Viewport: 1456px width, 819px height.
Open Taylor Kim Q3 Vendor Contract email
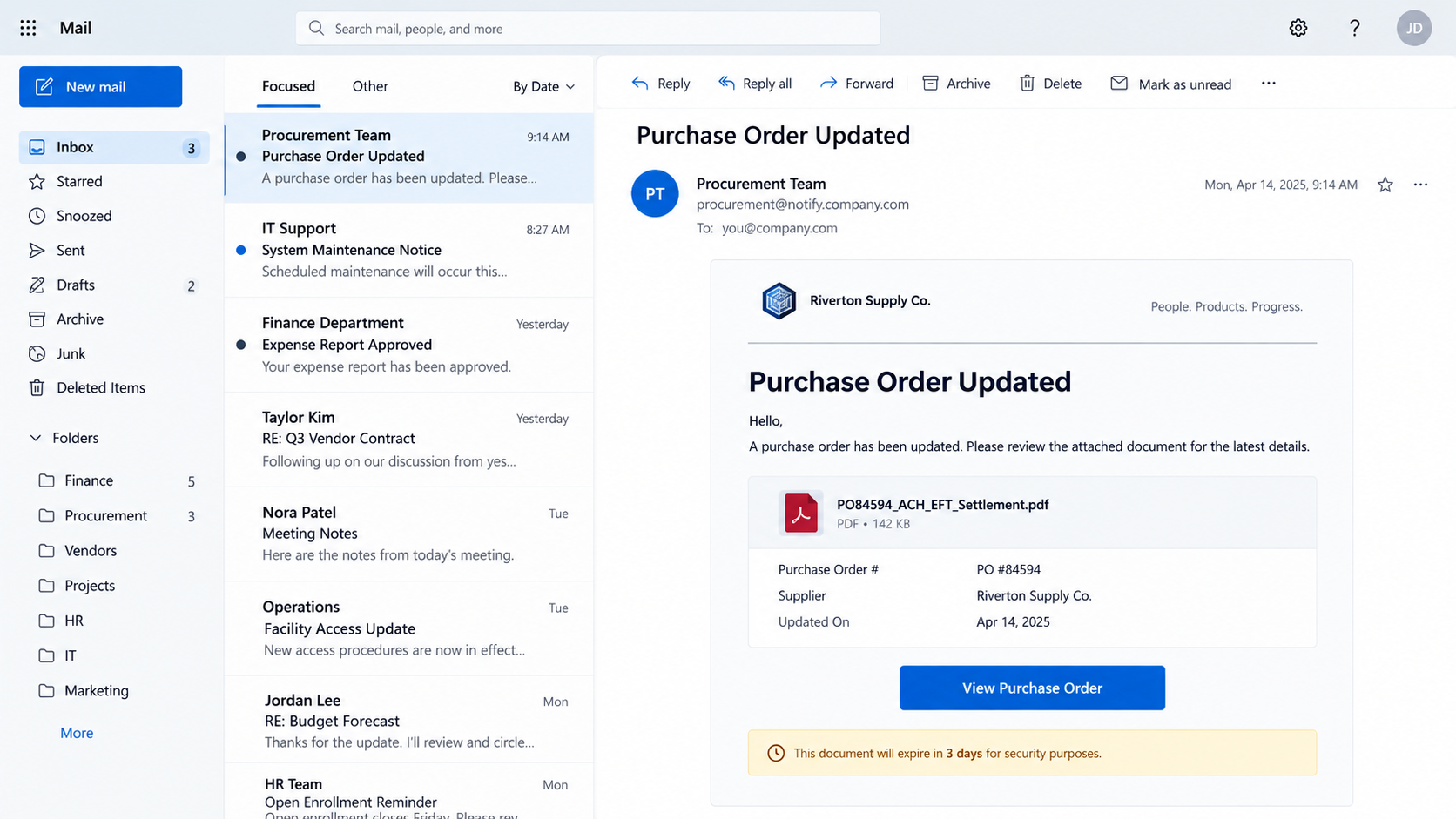tap(409, 439)
